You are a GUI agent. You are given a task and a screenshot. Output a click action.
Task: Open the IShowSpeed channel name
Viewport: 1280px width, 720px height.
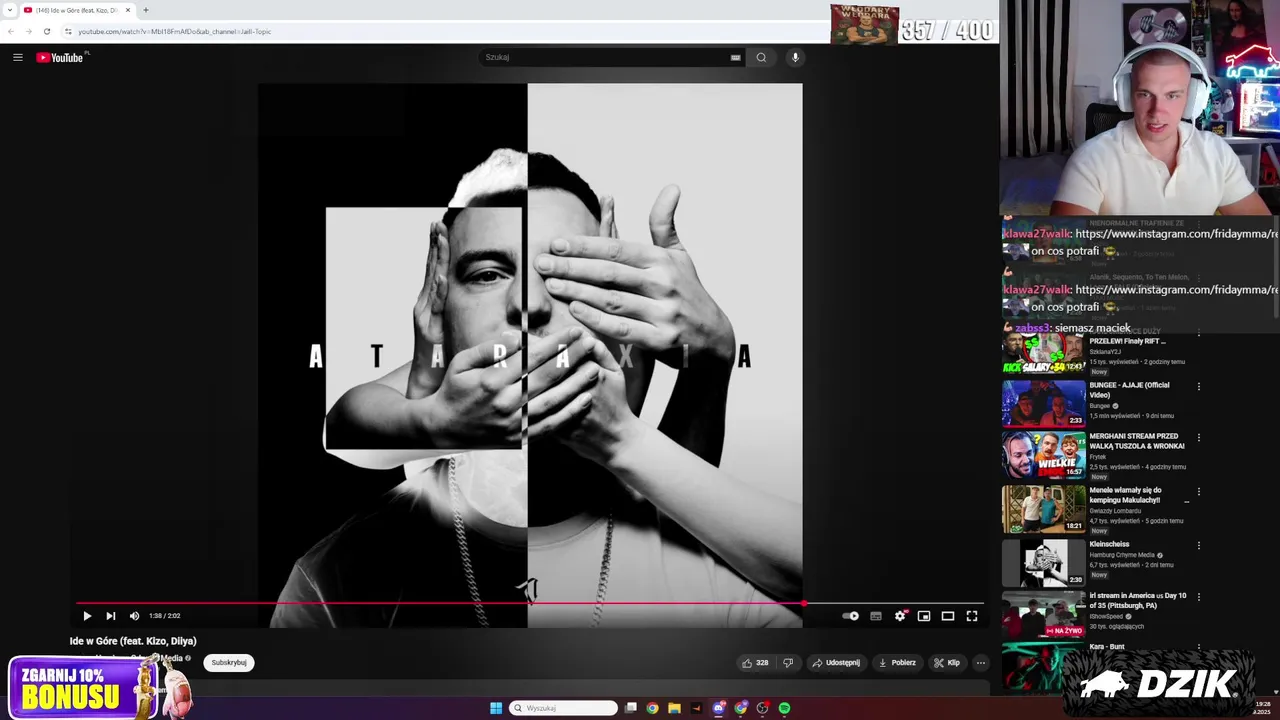point(1108,617)
